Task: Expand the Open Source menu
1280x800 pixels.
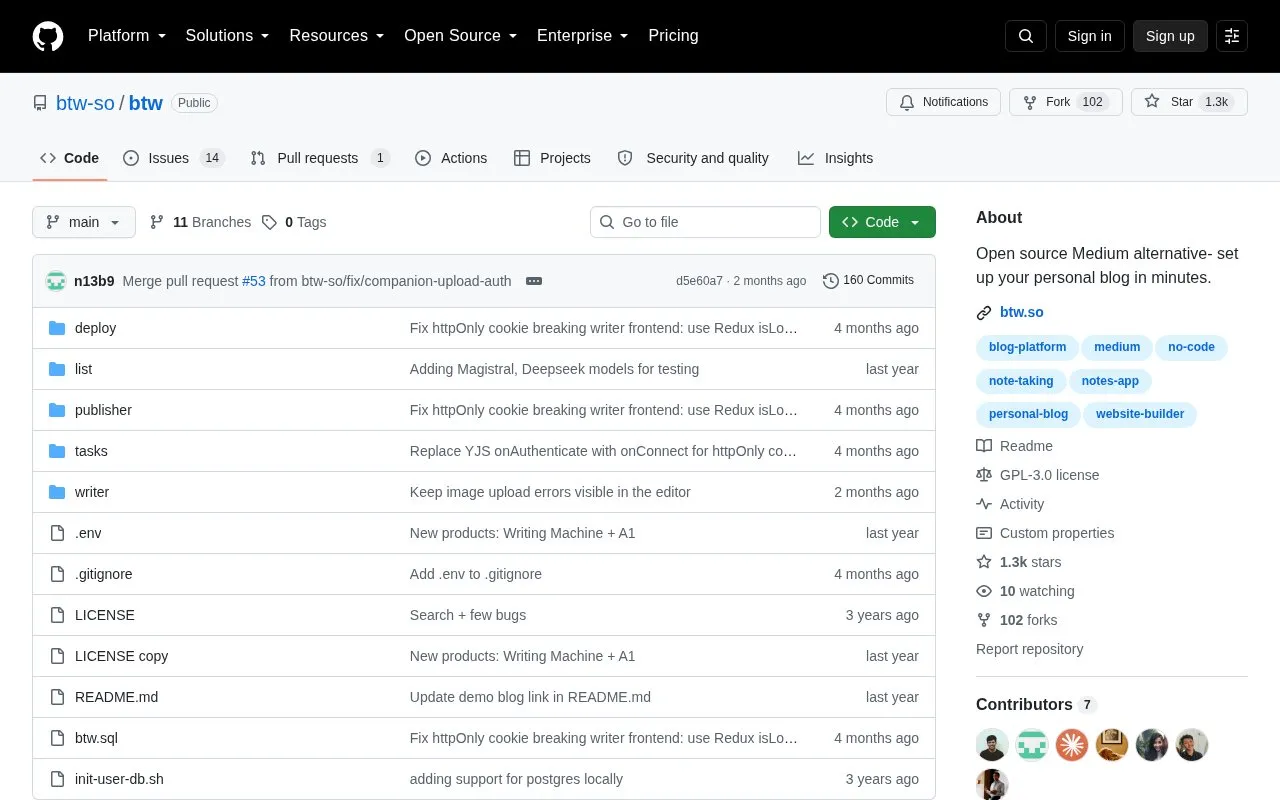Action: coord(460,36)
